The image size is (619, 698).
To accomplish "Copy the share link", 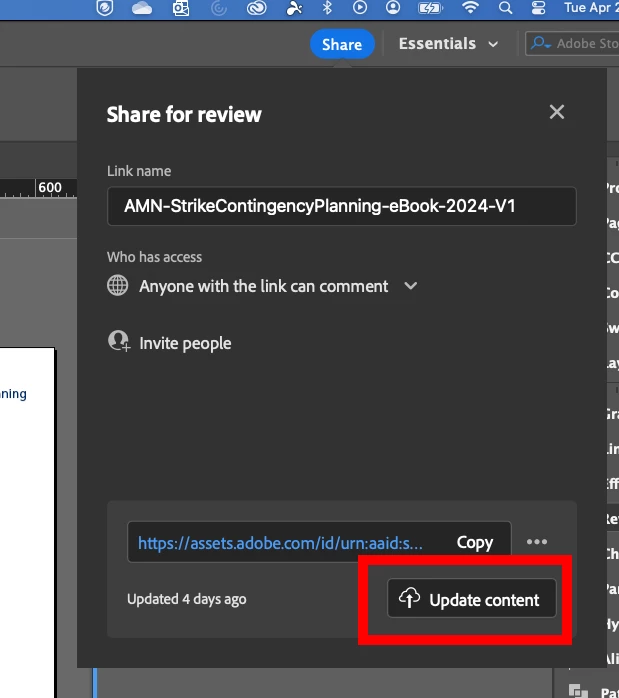I will 474,543.
